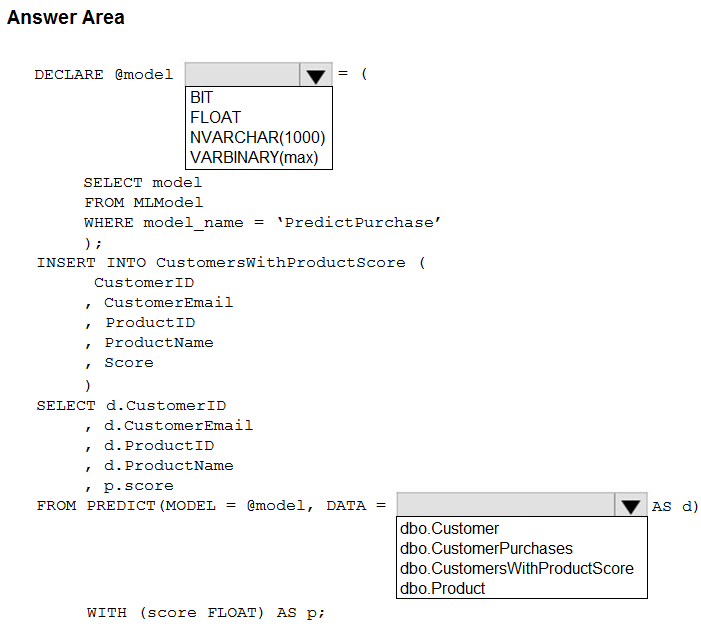Select BIT from the data type list
The image size is (701, 631).
pos(202,98)
